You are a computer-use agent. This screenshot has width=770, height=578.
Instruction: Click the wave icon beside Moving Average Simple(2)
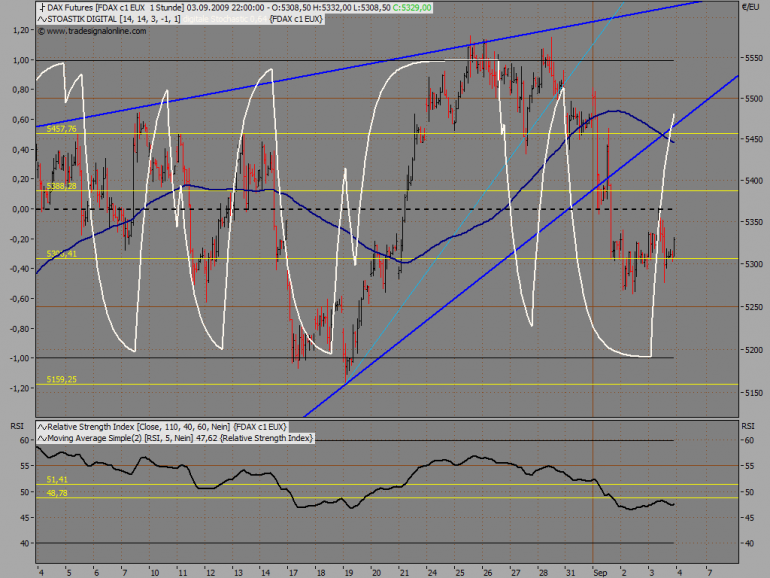42,438
